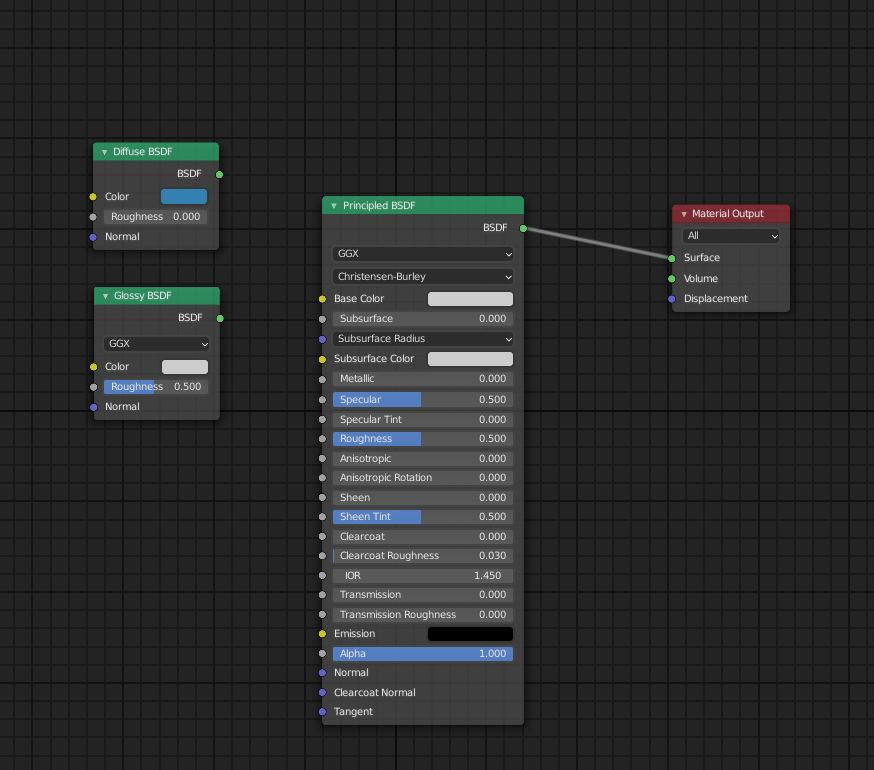Click the Metallic input socket
Image resolution: width=874 pixels, height=770 pixels.
pyautogui.click(x=322, y=379)
